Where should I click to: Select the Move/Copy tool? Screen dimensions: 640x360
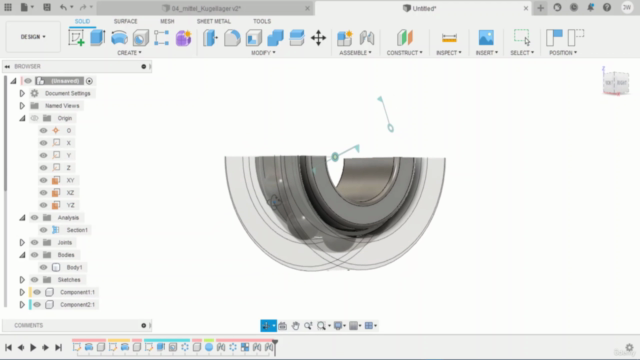coord(318,38)
